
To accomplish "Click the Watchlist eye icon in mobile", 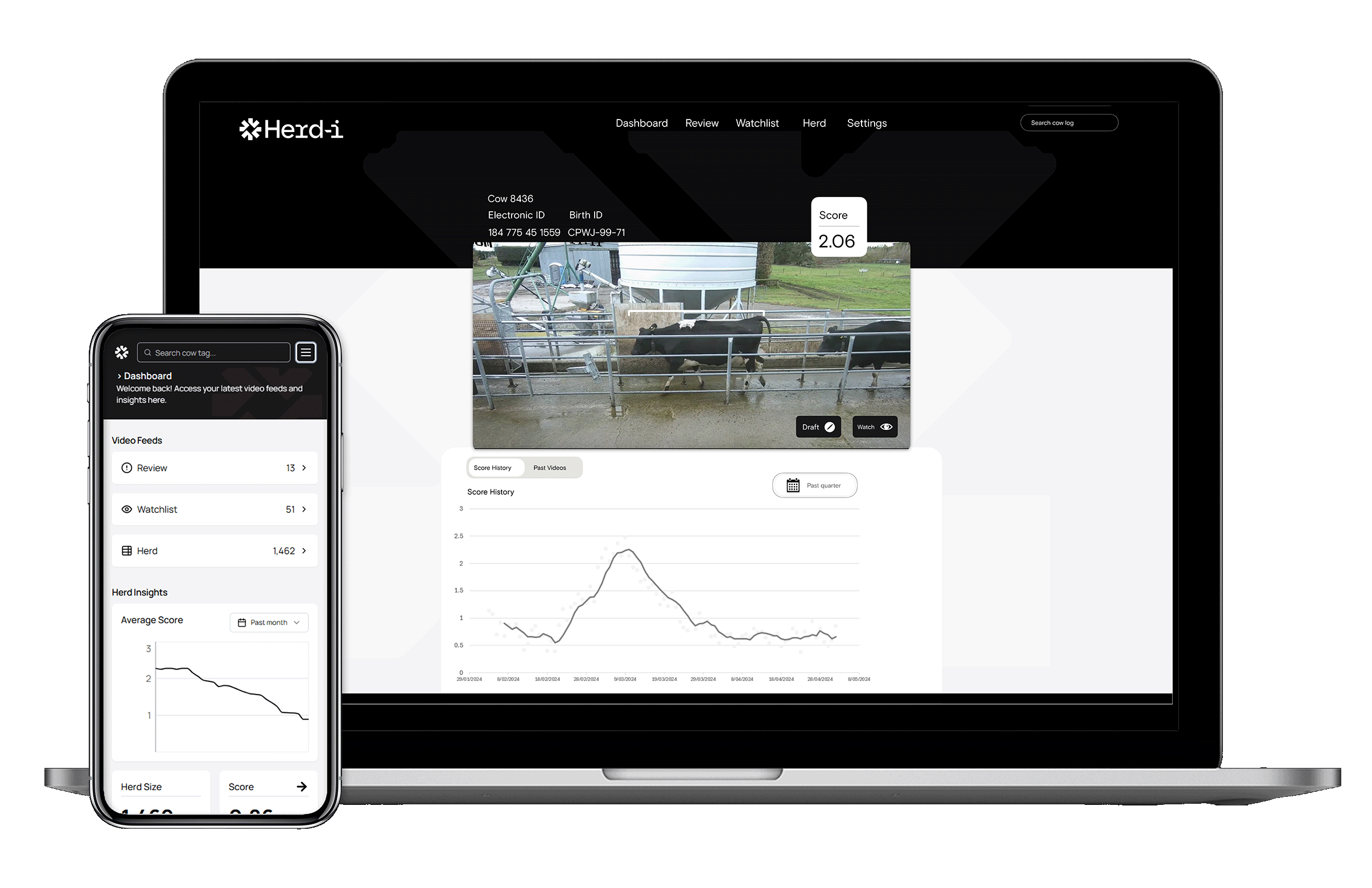I will [x=128, y=509].
